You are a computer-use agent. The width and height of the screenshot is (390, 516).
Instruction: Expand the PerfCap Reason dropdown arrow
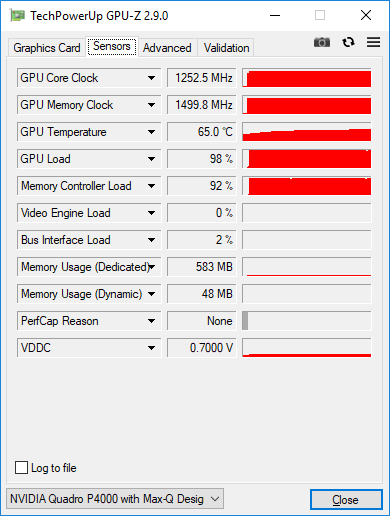[151, 321]
